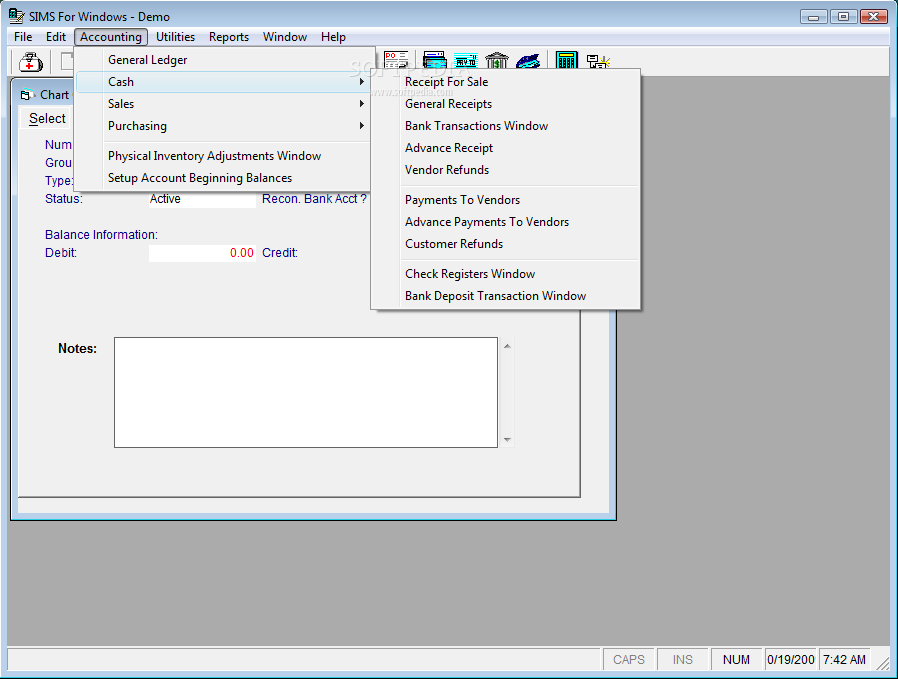Maximize the SIMS For Windows window

[x=843, y=17]
